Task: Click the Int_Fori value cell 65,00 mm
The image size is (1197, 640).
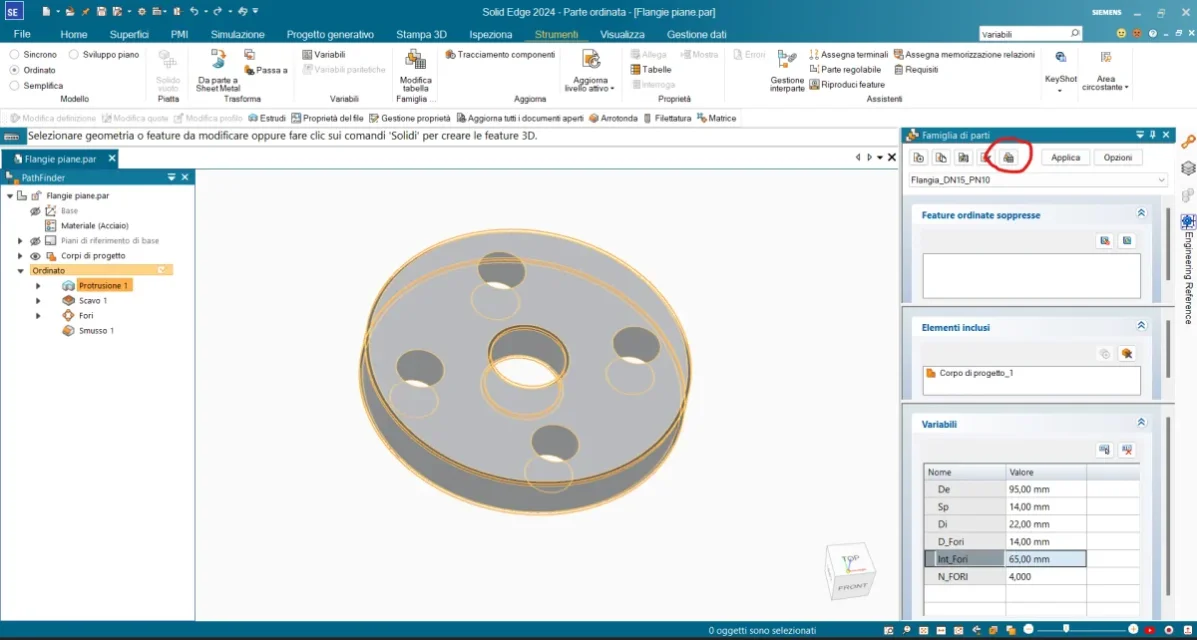Action: click(x=1045, y=559)
